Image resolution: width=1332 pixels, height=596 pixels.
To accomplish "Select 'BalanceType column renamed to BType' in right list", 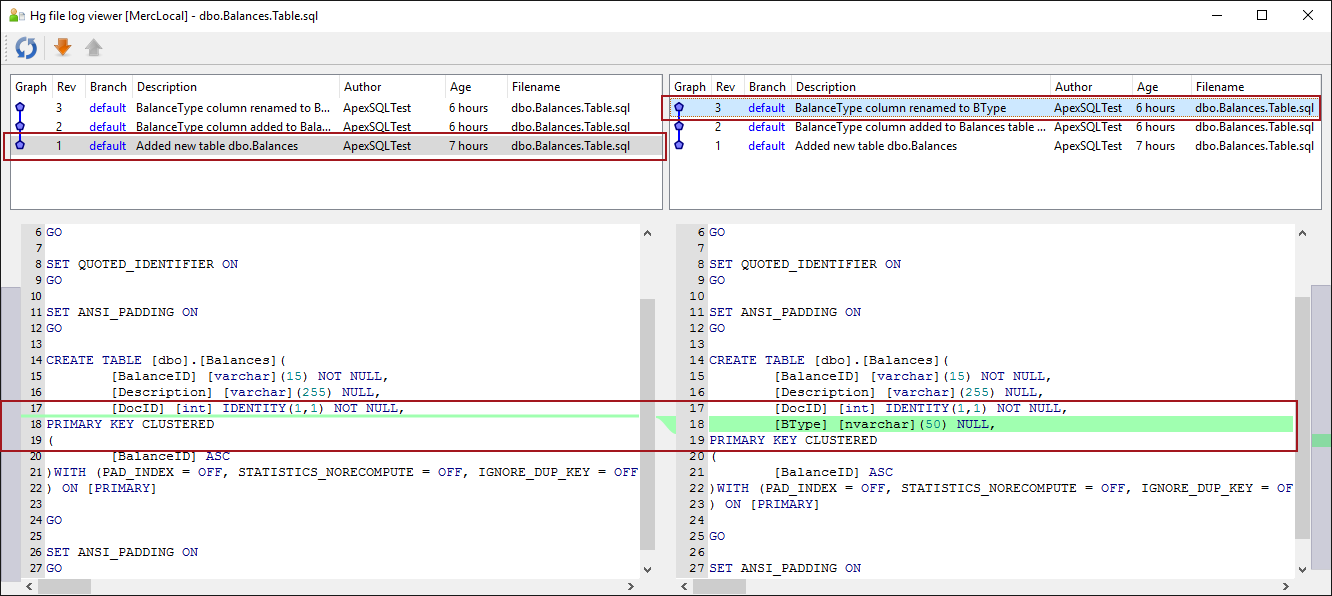I will (900, 108).
